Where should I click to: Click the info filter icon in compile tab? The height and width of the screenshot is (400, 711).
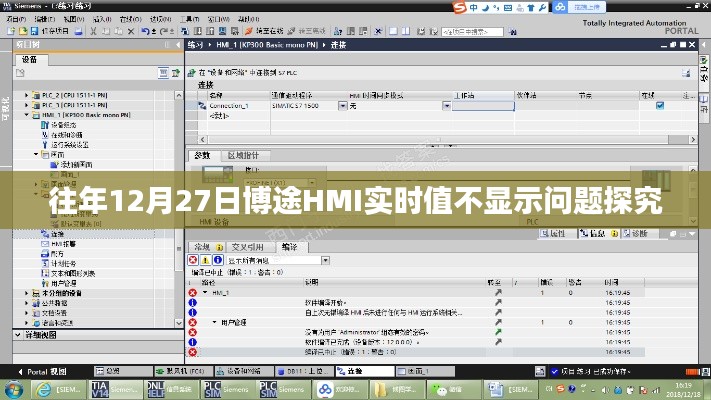coord(217,260)
